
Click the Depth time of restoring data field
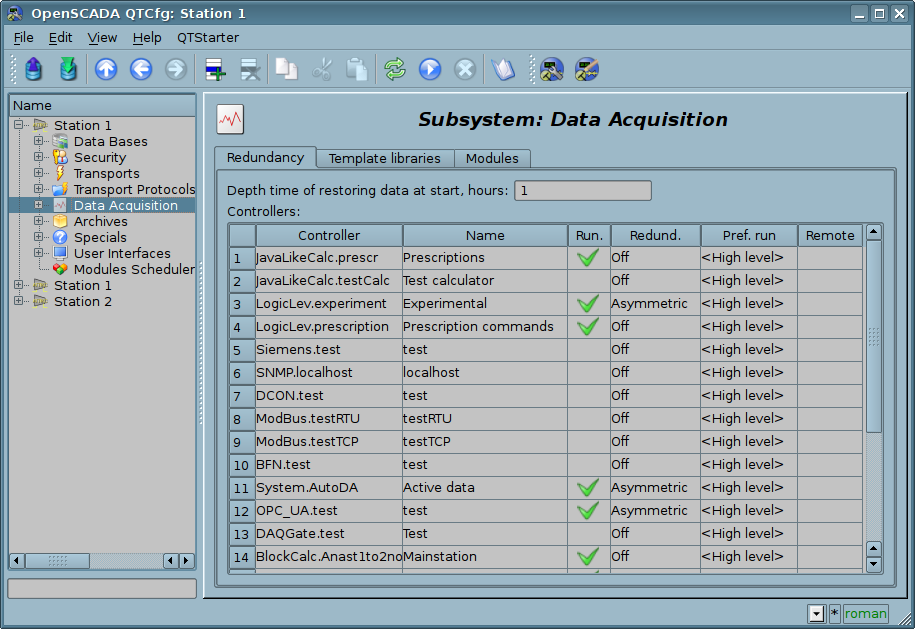(x=582, y=191)
